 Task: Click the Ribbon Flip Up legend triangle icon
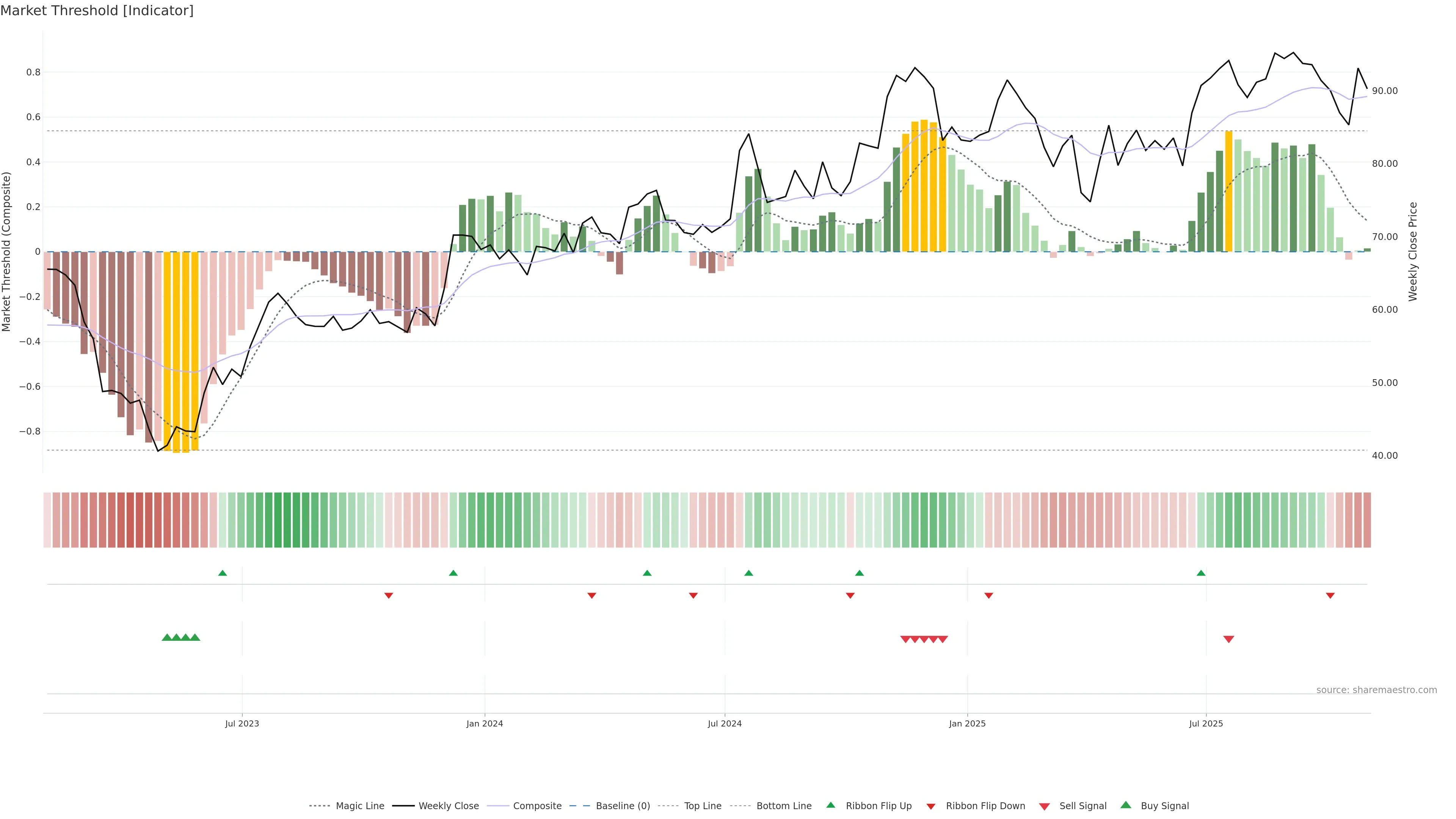830,805
